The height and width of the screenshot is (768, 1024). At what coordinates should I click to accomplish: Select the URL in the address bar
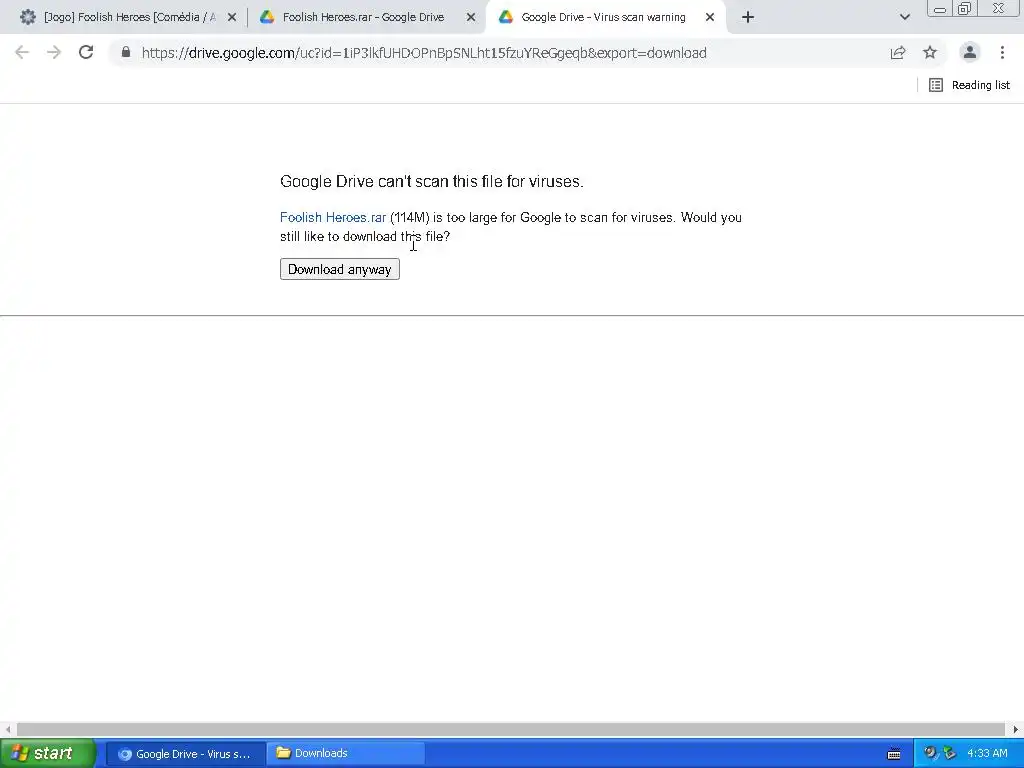424,53
